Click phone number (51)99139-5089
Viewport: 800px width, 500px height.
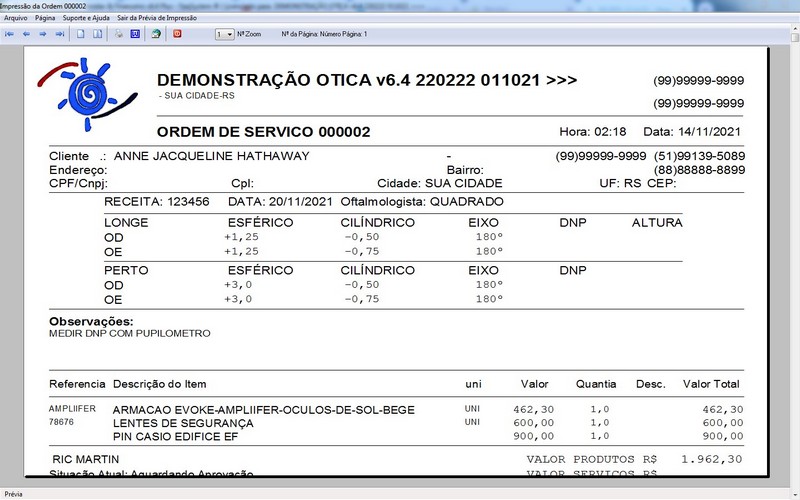699,156
